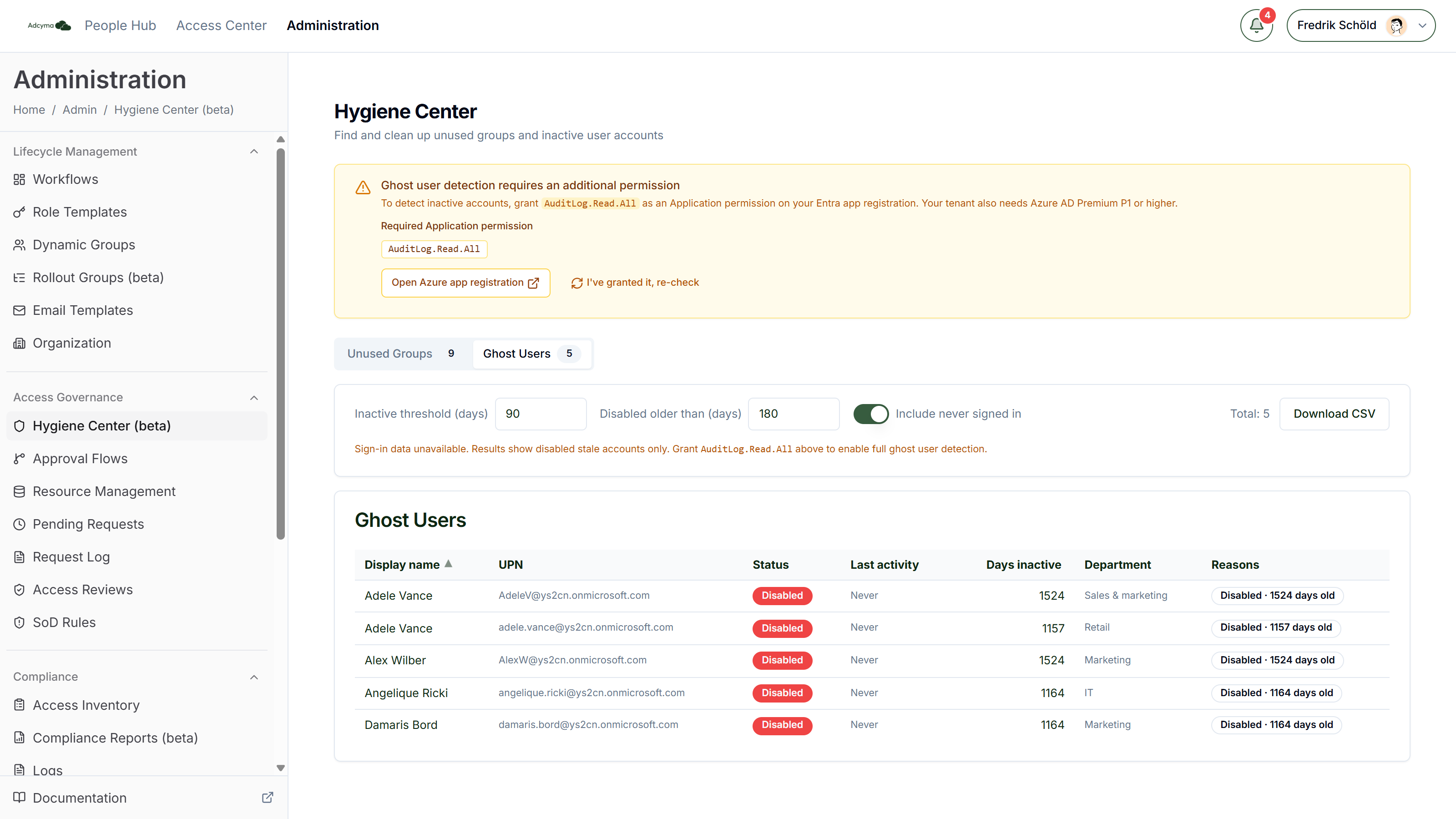This screenshot has height=819, width=1456.
Task: Click I've granted it, re-check
Action: (x=635, y=283)
